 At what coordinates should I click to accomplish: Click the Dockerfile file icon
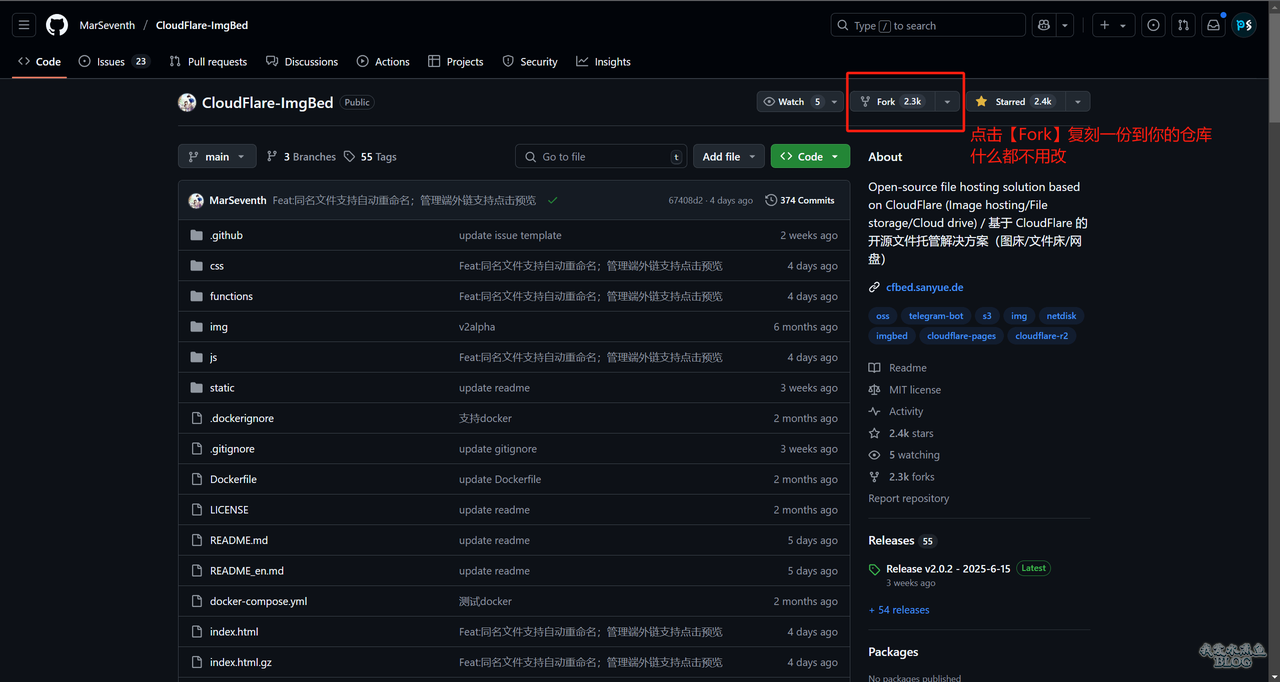(x=196, y=479)
